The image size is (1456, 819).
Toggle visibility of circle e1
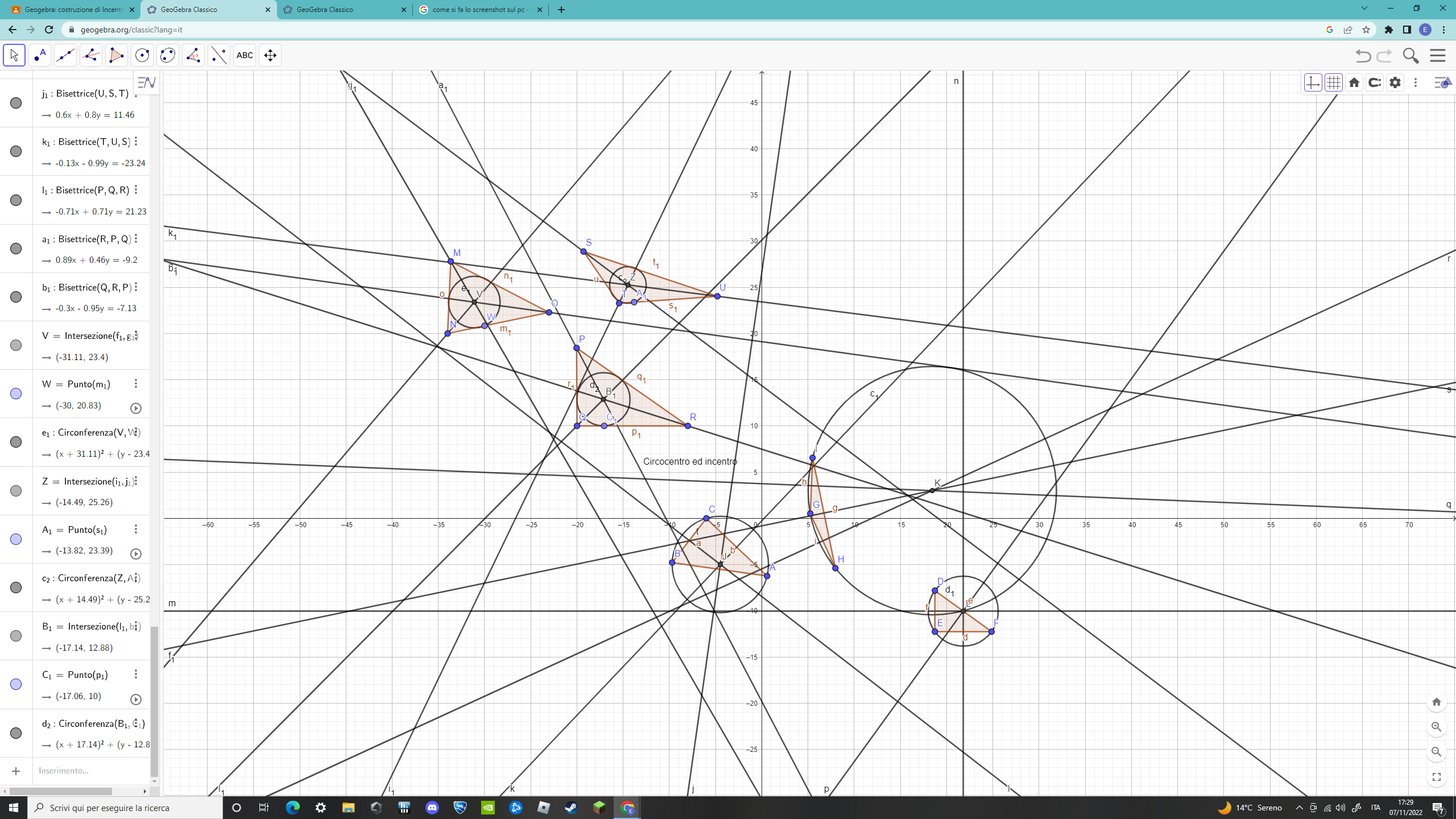pos(16,442)
